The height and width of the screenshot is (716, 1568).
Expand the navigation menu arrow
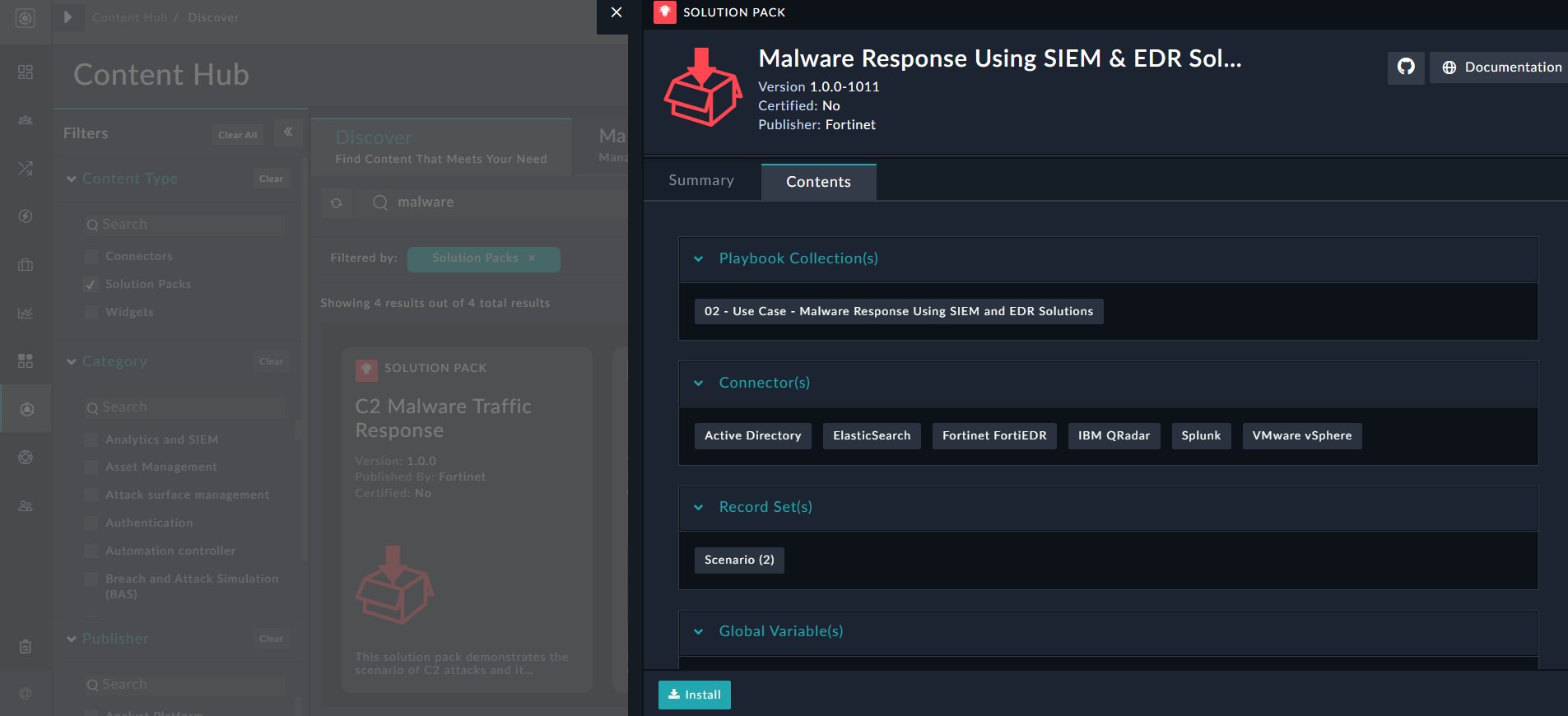pos(68,17)
